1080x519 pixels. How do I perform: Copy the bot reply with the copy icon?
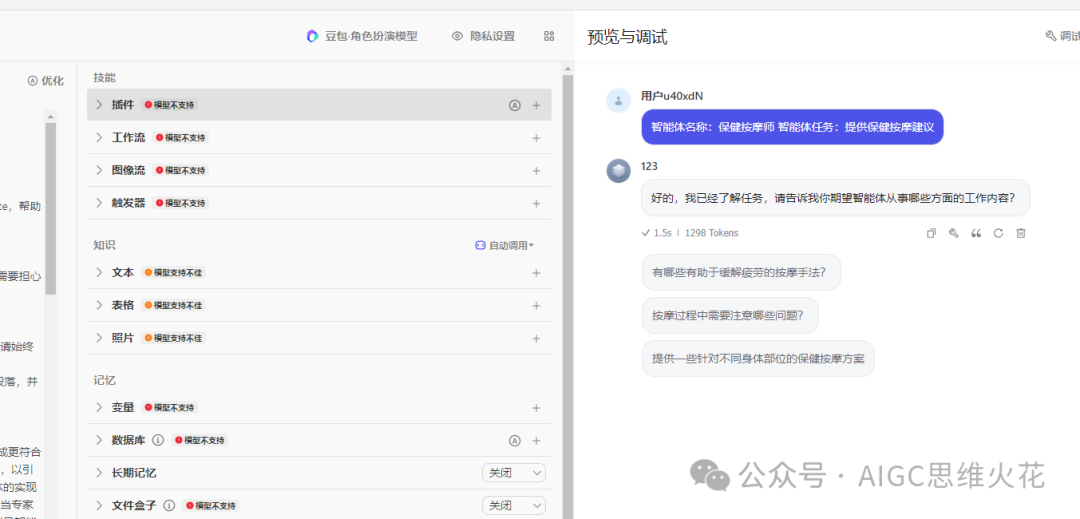tap(931, 233)
